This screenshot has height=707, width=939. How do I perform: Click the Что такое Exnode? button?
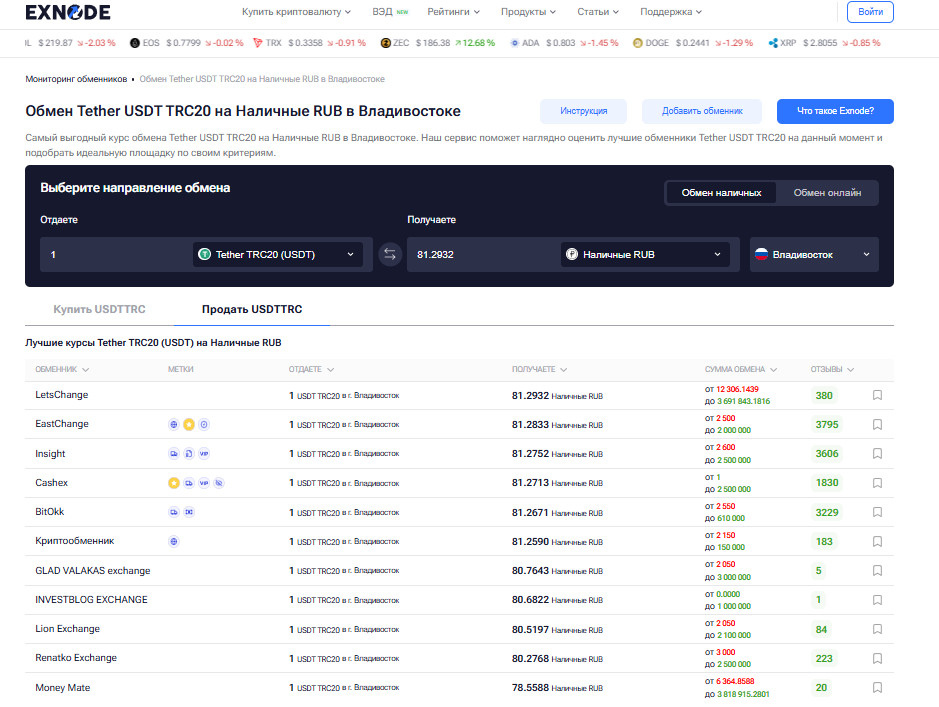[x=834, y=111]
